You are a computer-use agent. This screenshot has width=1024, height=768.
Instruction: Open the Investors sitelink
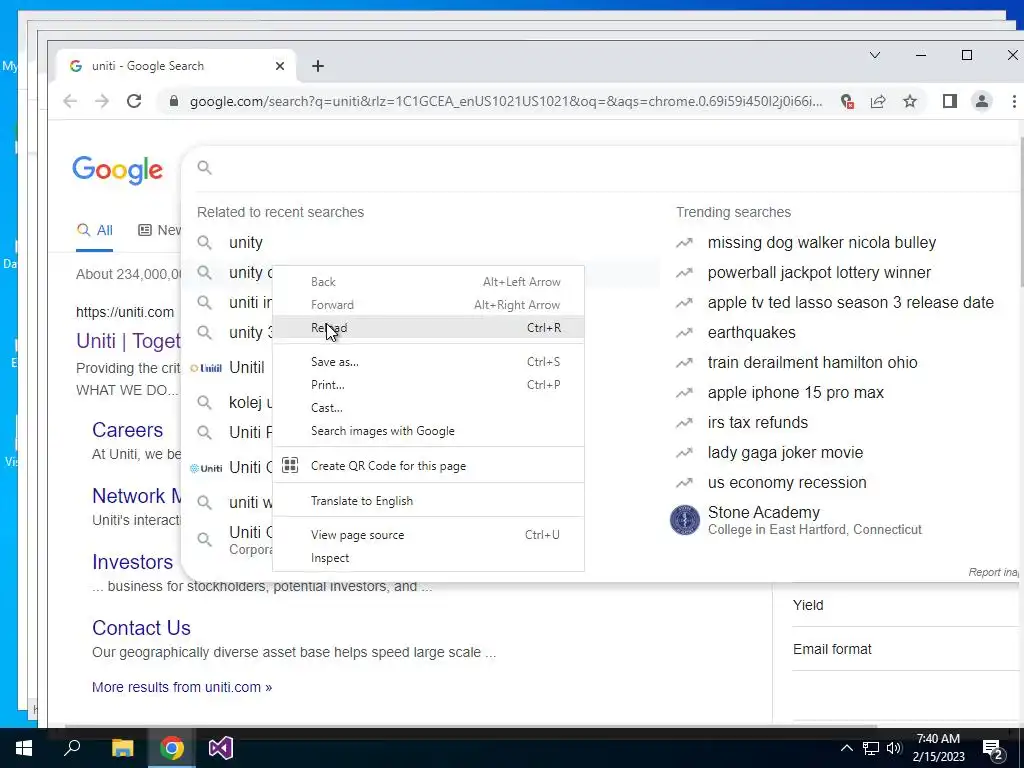133,562
